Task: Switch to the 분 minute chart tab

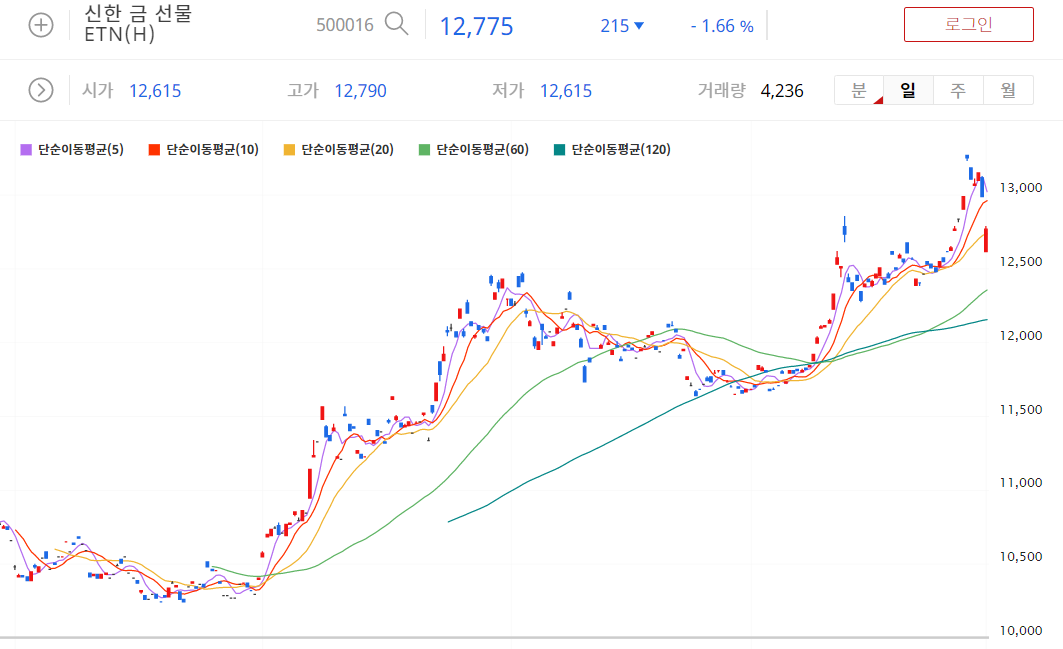Action: tap(859, 90)
